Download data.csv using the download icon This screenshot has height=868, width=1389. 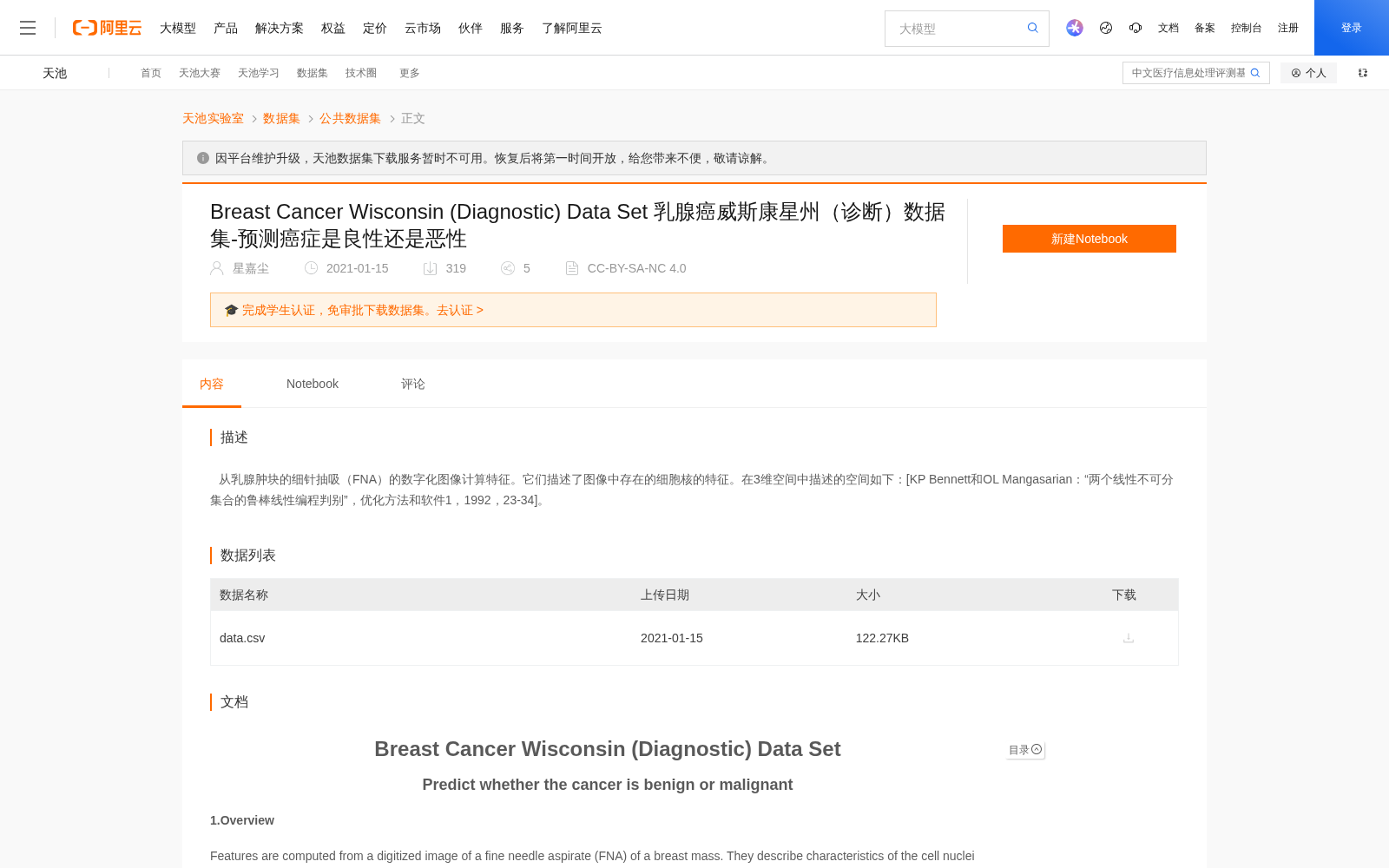tap(1129, 638)
